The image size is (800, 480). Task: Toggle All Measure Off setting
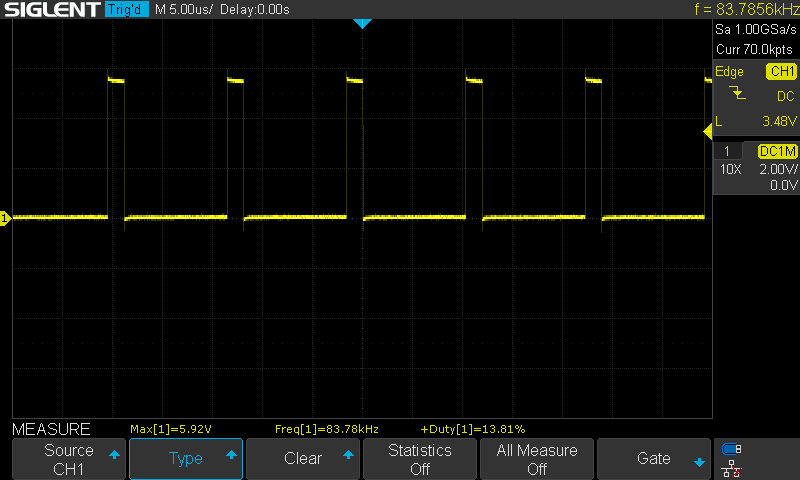click(x=537, y=459)
